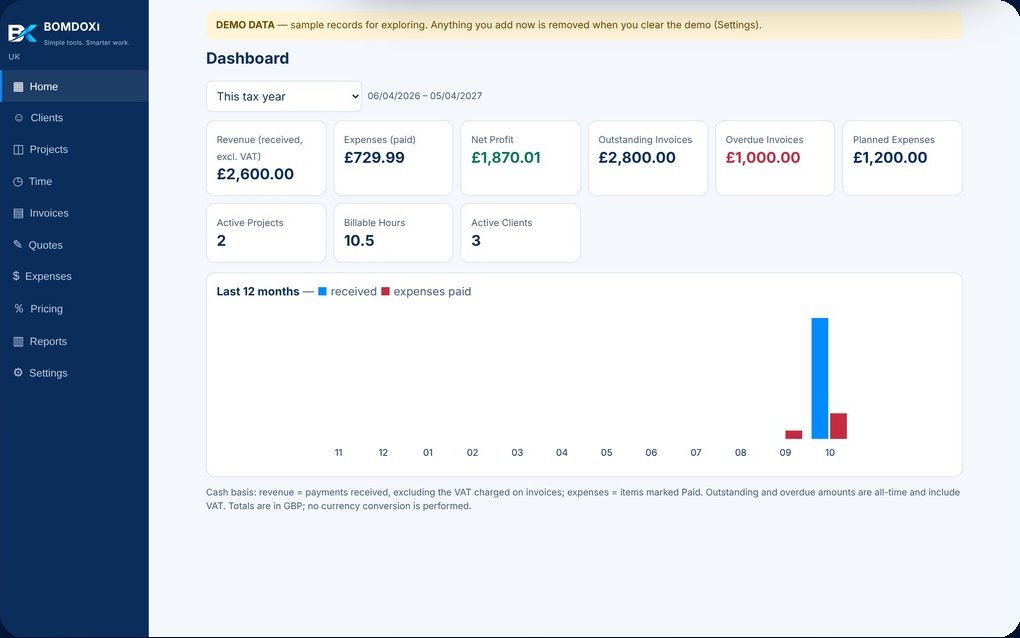This screenshot has height=638, width=1020.
Task: Click the £2,600.00 revenue value
Action: [255, 174]
